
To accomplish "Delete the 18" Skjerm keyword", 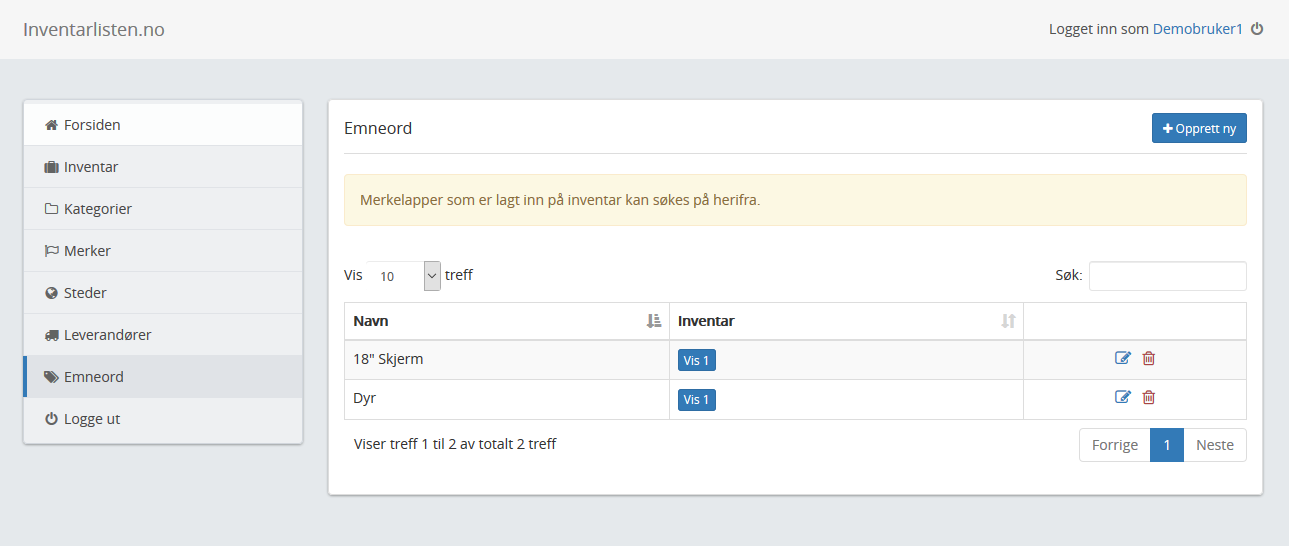I will (x=1149, y=359).
